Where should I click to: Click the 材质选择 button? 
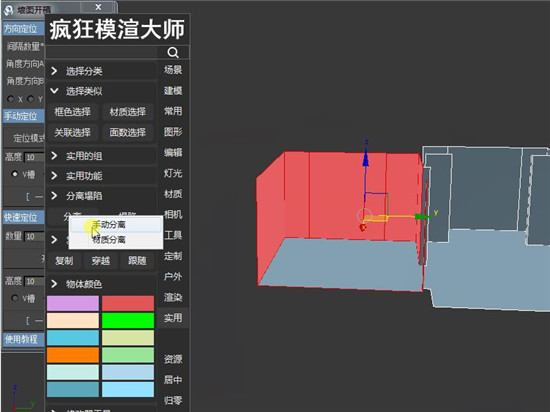[128, 112]
